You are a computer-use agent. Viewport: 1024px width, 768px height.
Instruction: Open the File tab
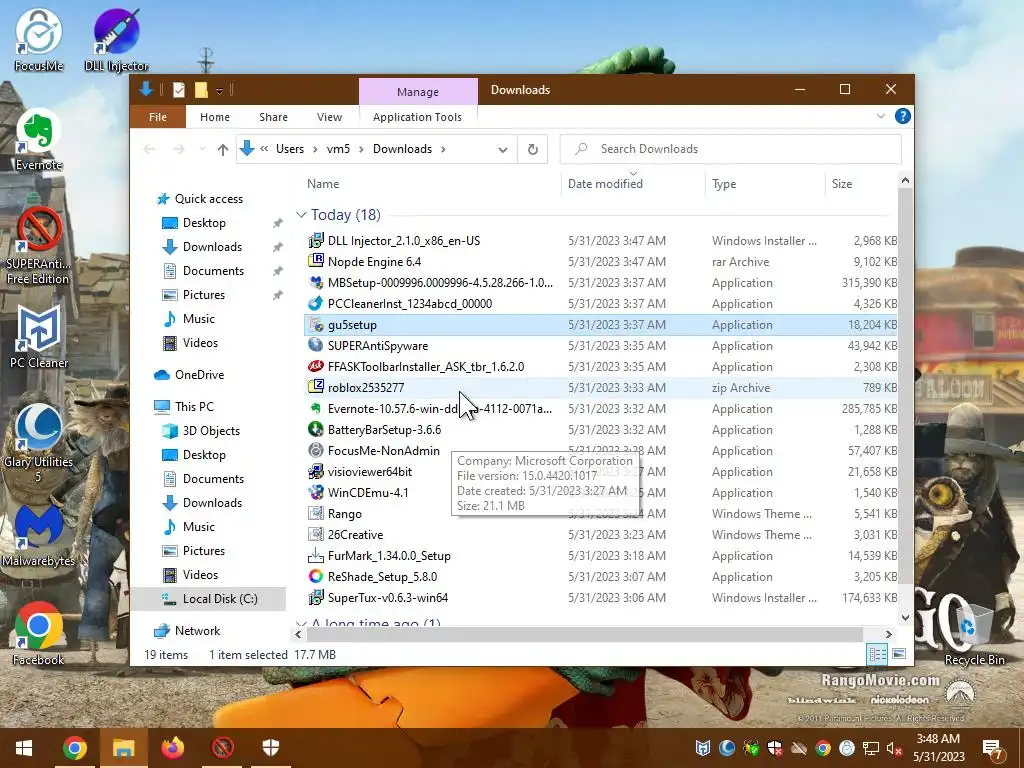157,117
